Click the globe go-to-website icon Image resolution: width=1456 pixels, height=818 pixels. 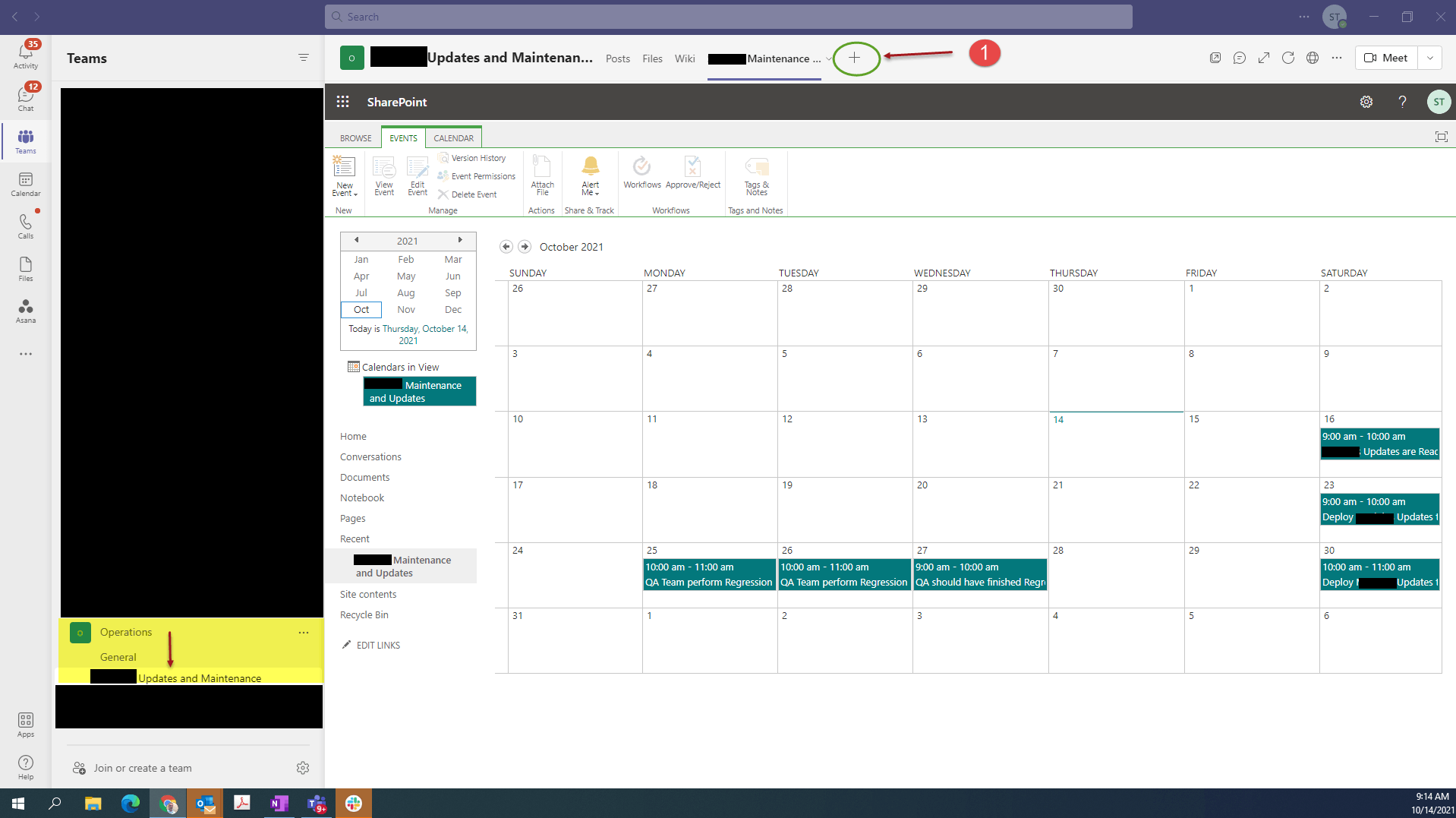pyautogui.click(x=1313, y=58)
